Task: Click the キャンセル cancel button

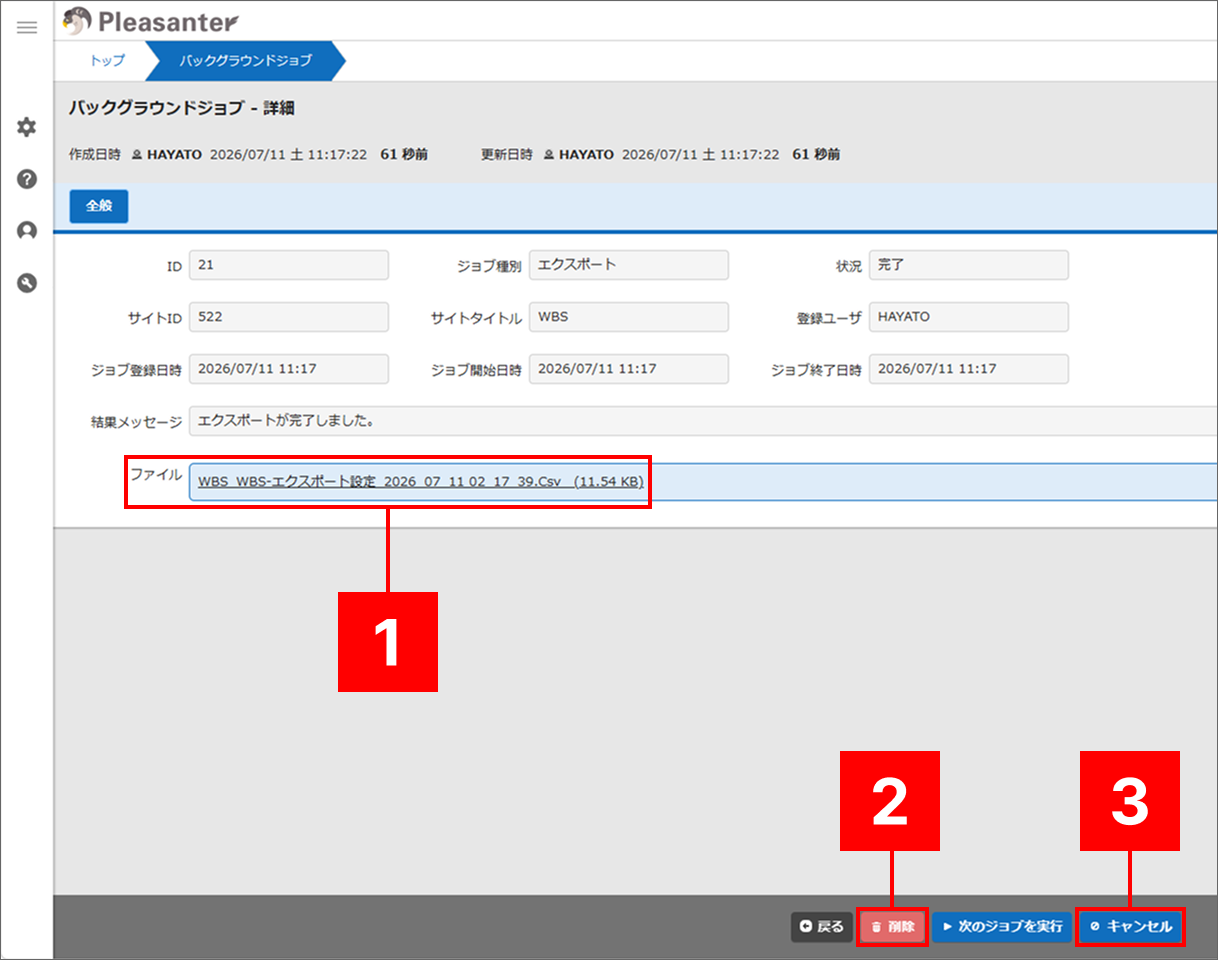Action: [1131, 927]
